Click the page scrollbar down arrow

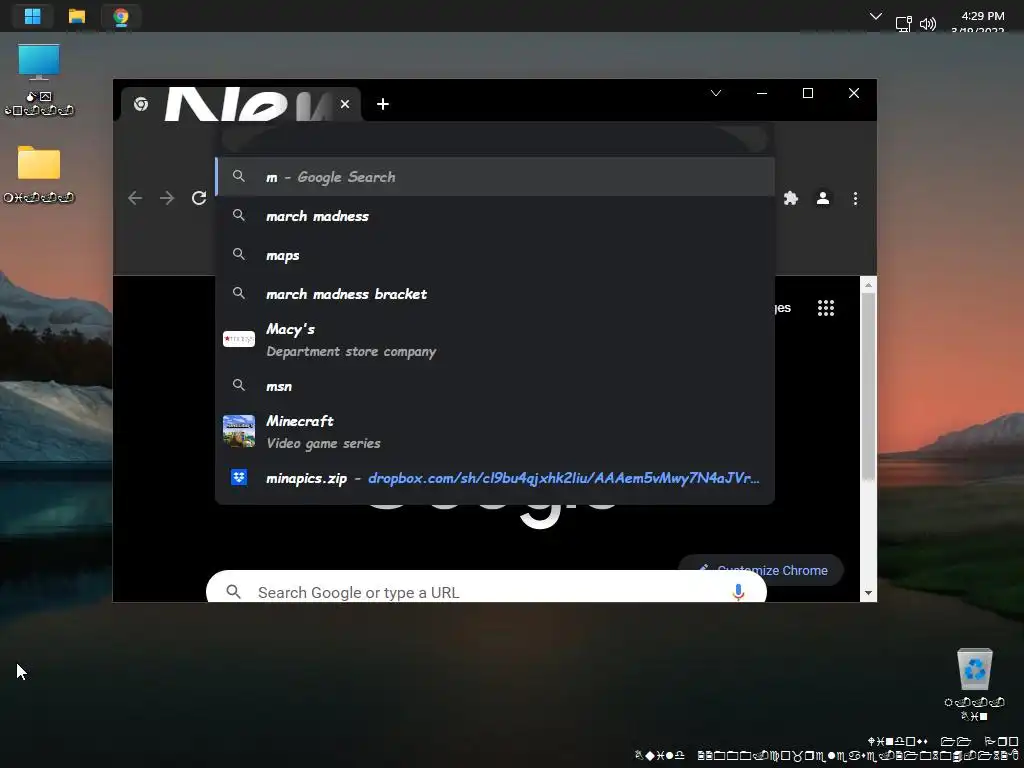click(x=868, y=594)
